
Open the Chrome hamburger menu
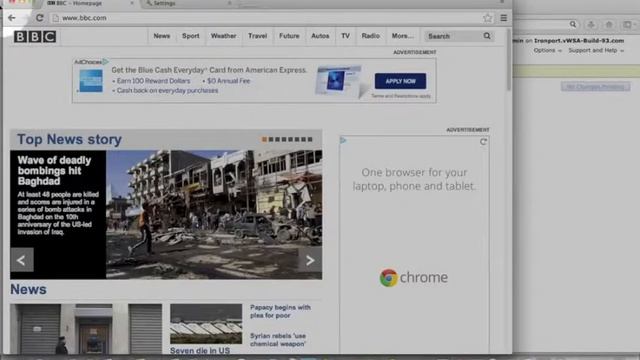coord(504,18)
